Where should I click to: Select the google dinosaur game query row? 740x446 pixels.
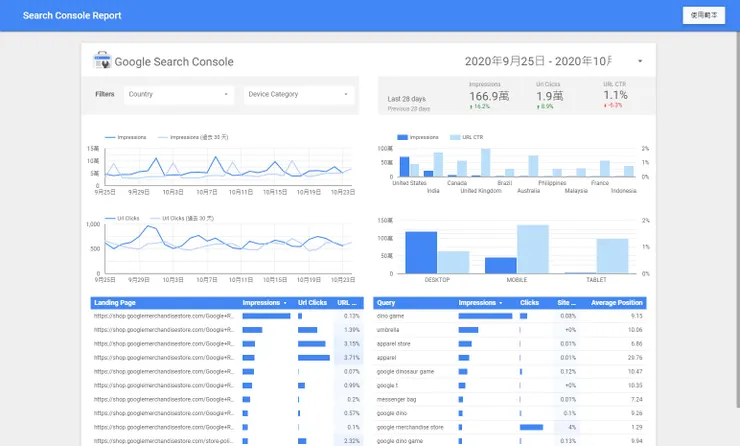(x=510, y=372)
